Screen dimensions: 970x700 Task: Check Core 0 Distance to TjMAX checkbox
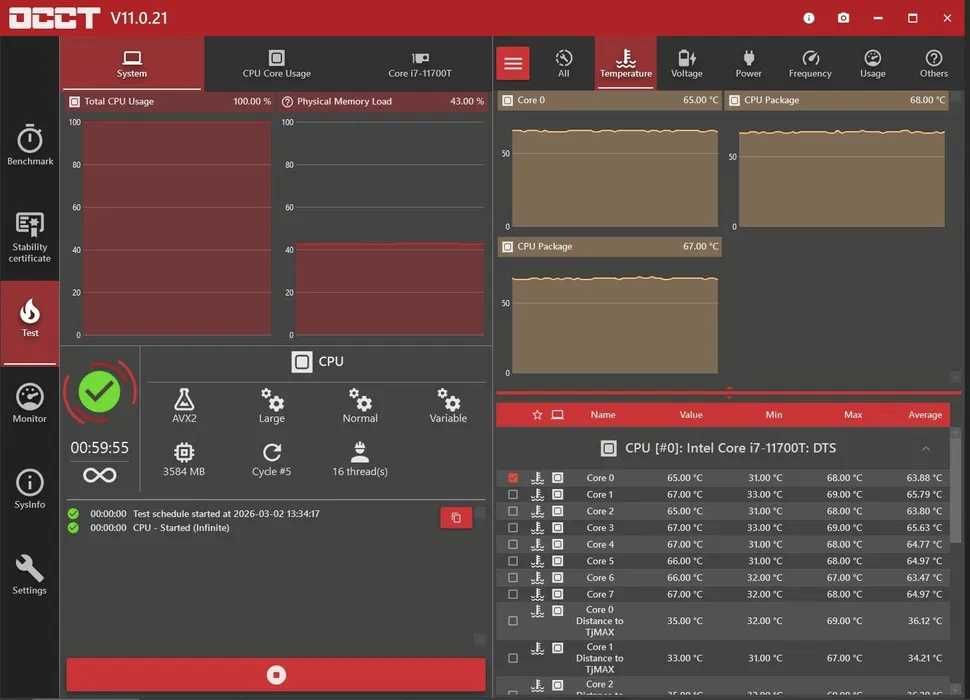click(513, 621)
